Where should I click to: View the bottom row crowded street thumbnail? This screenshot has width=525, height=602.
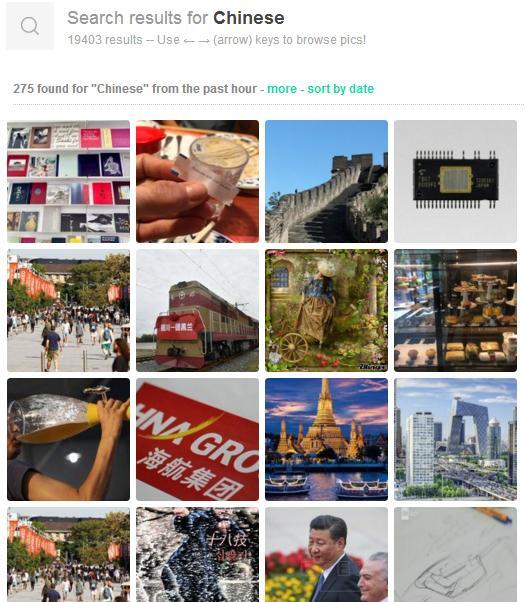pos(68,554)
